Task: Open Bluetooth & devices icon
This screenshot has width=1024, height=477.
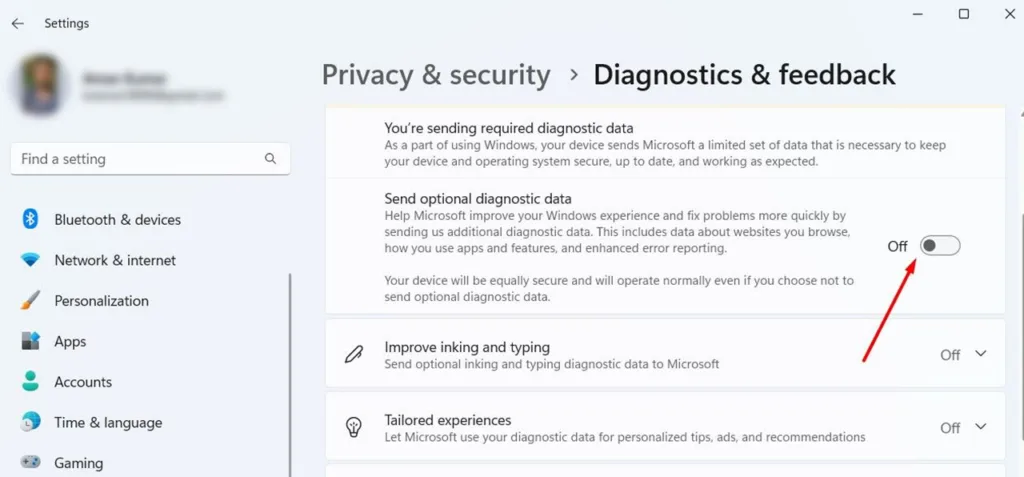Action: (30, 219)
